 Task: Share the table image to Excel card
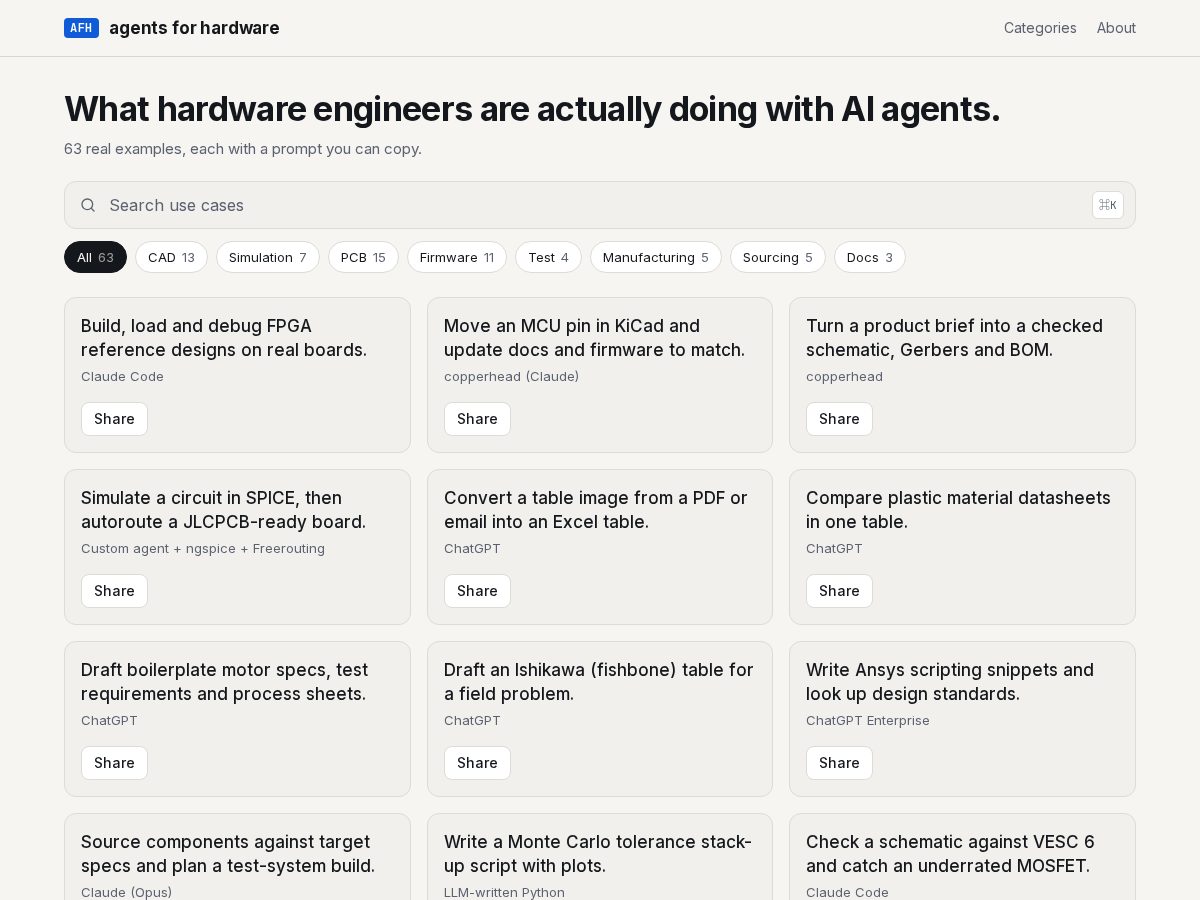477,591
